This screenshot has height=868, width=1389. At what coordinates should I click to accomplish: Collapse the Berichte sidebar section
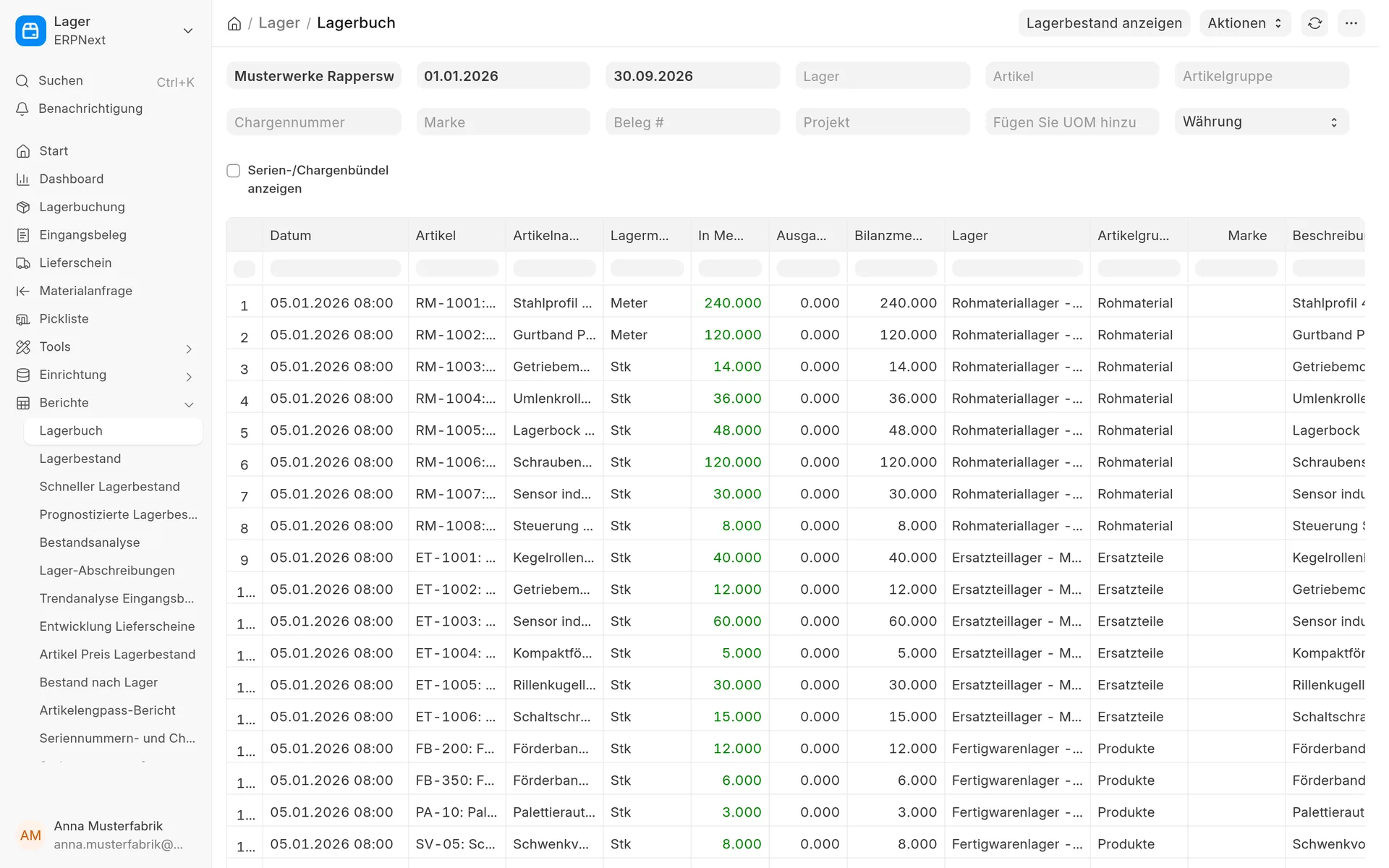[189, 404]
